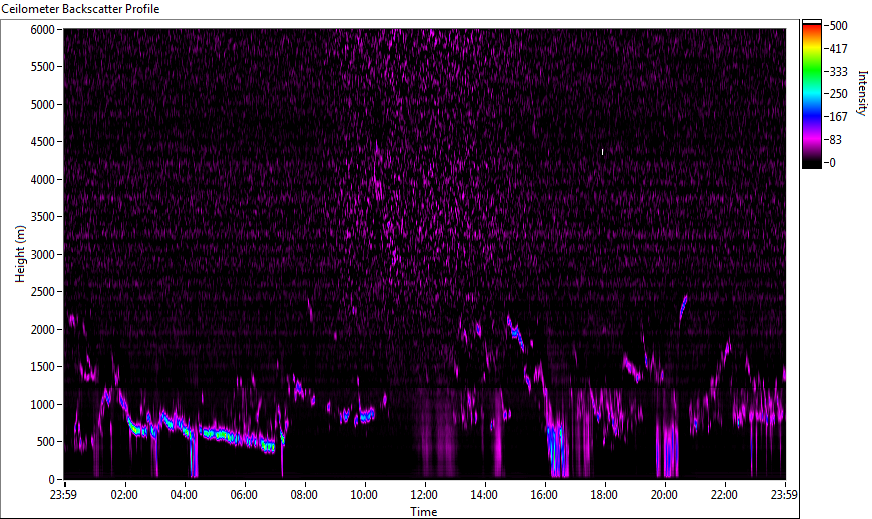Select the 2500 height tick label
Image resolution: width=872 pixels, height=519 pixels.
pyautogui.click(x=43, y=292)
